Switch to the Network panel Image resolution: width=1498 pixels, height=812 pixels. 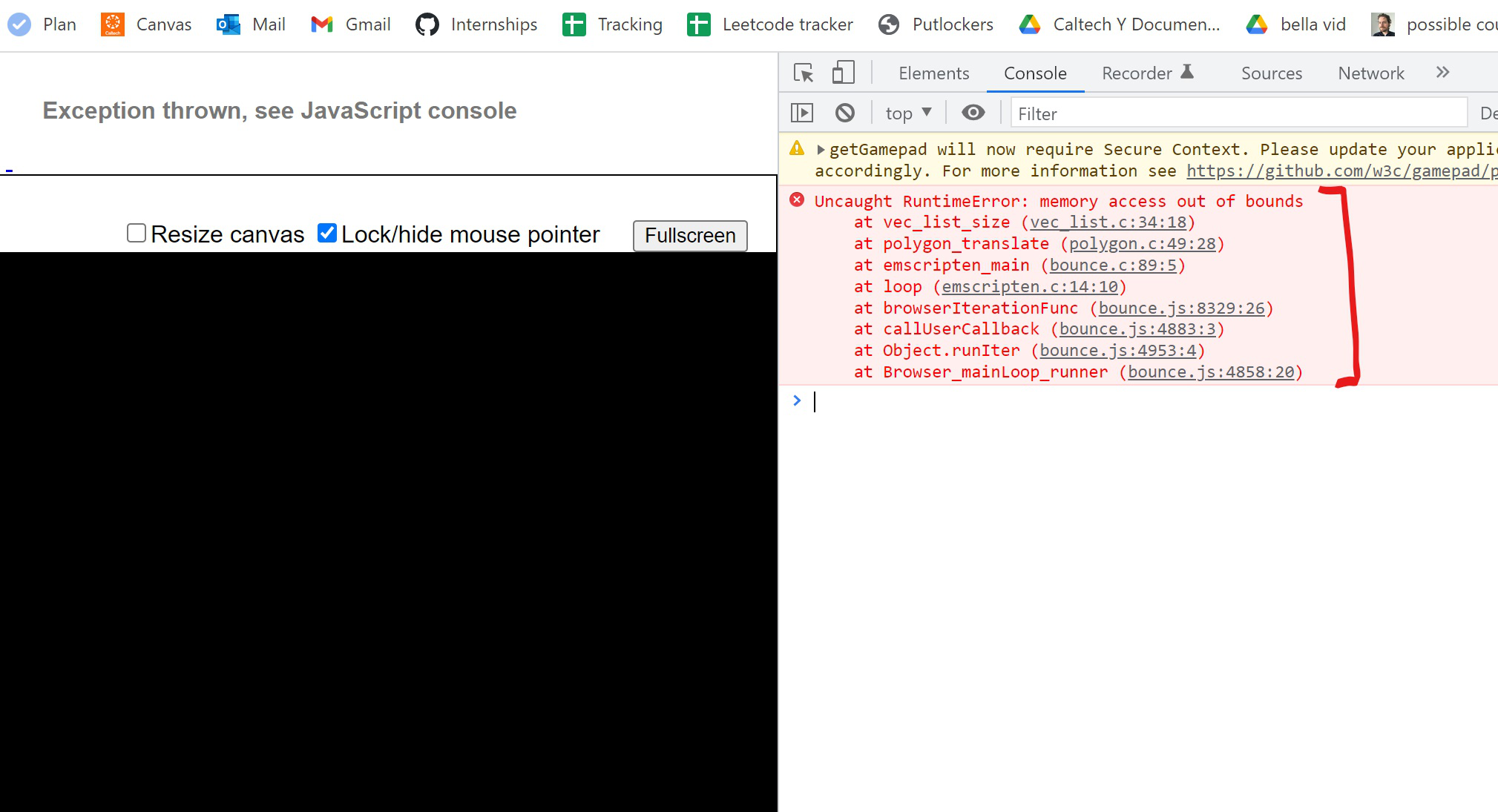[x=1370, y=73]
